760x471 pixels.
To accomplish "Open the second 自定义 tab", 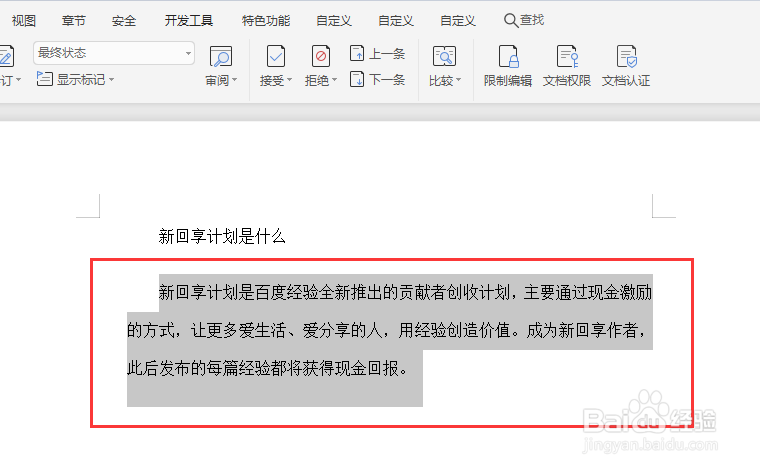I will click(x=396, y=20).
